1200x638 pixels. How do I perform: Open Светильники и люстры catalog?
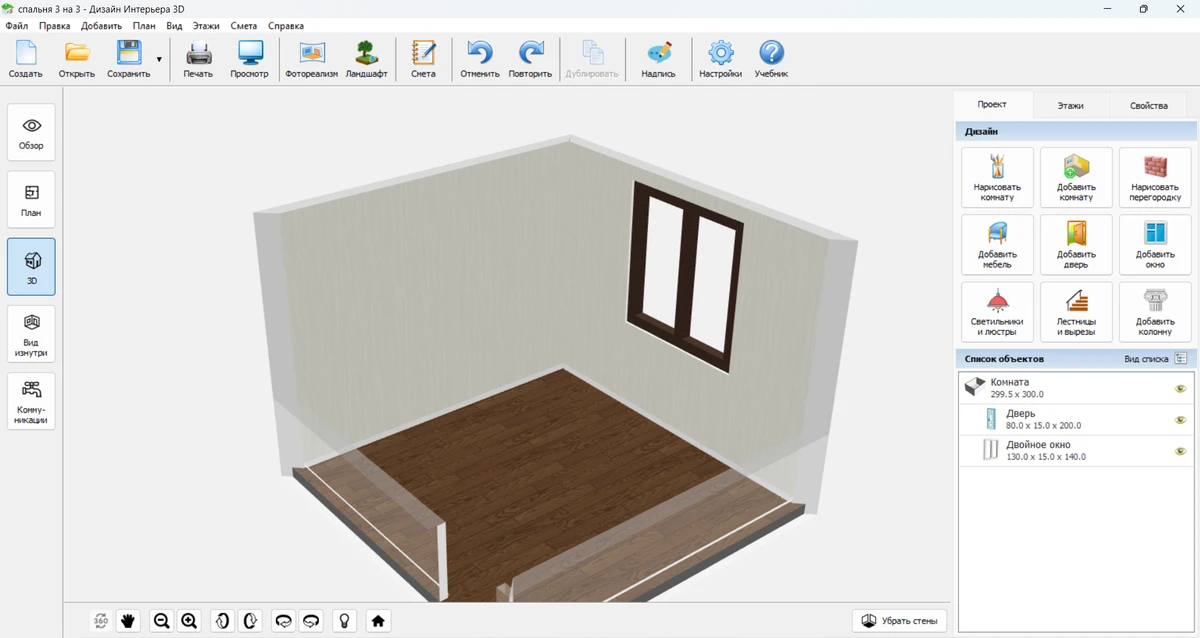997,311
